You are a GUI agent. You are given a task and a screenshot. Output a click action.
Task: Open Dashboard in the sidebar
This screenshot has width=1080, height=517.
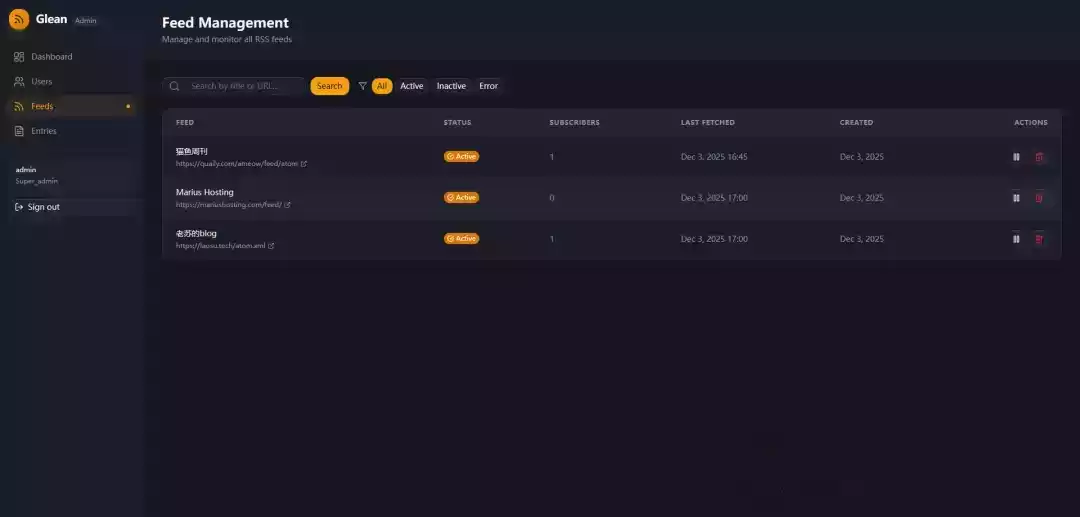(51, 57)
